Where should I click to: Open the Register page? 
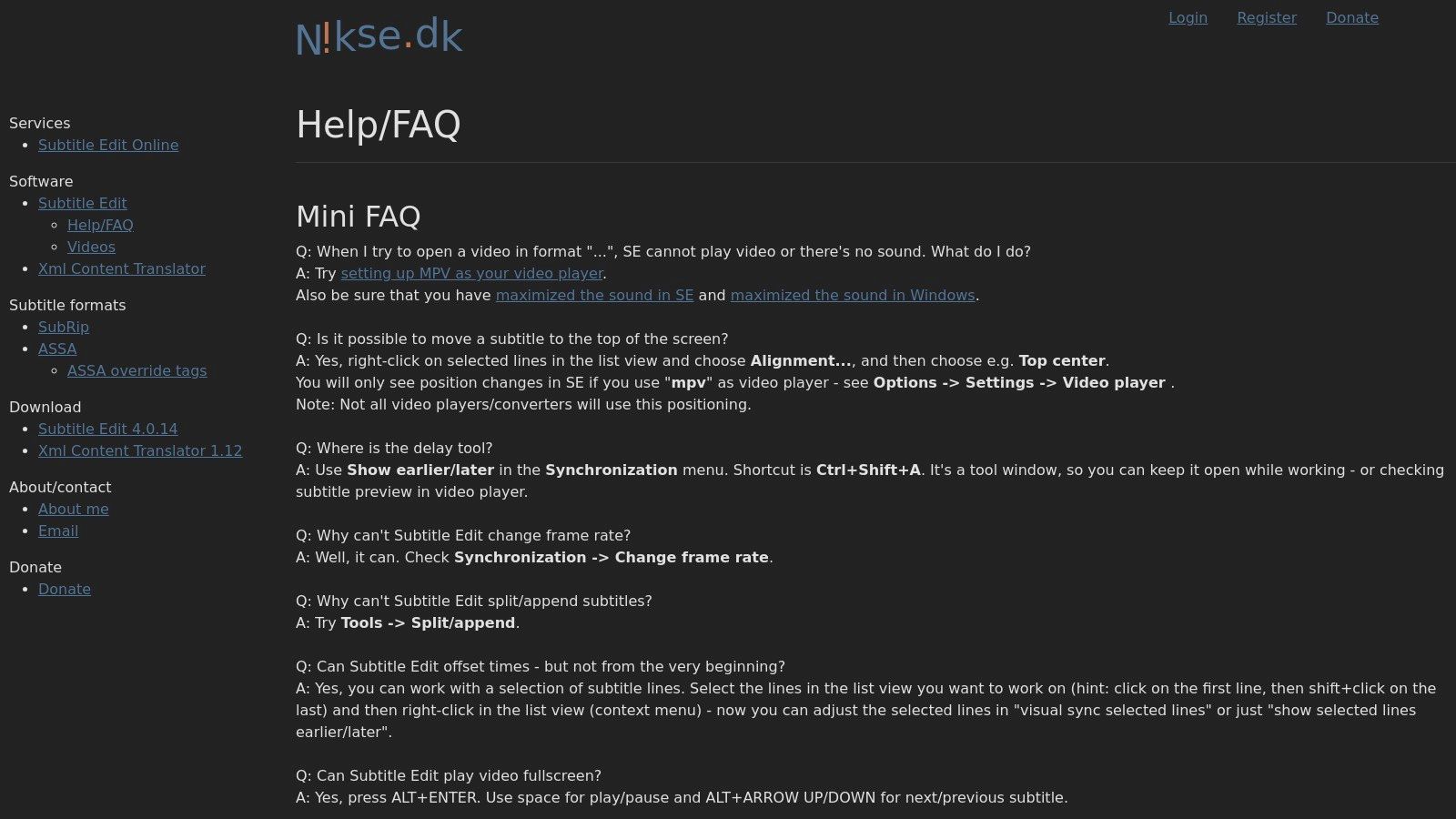[x=1266, y=17]
